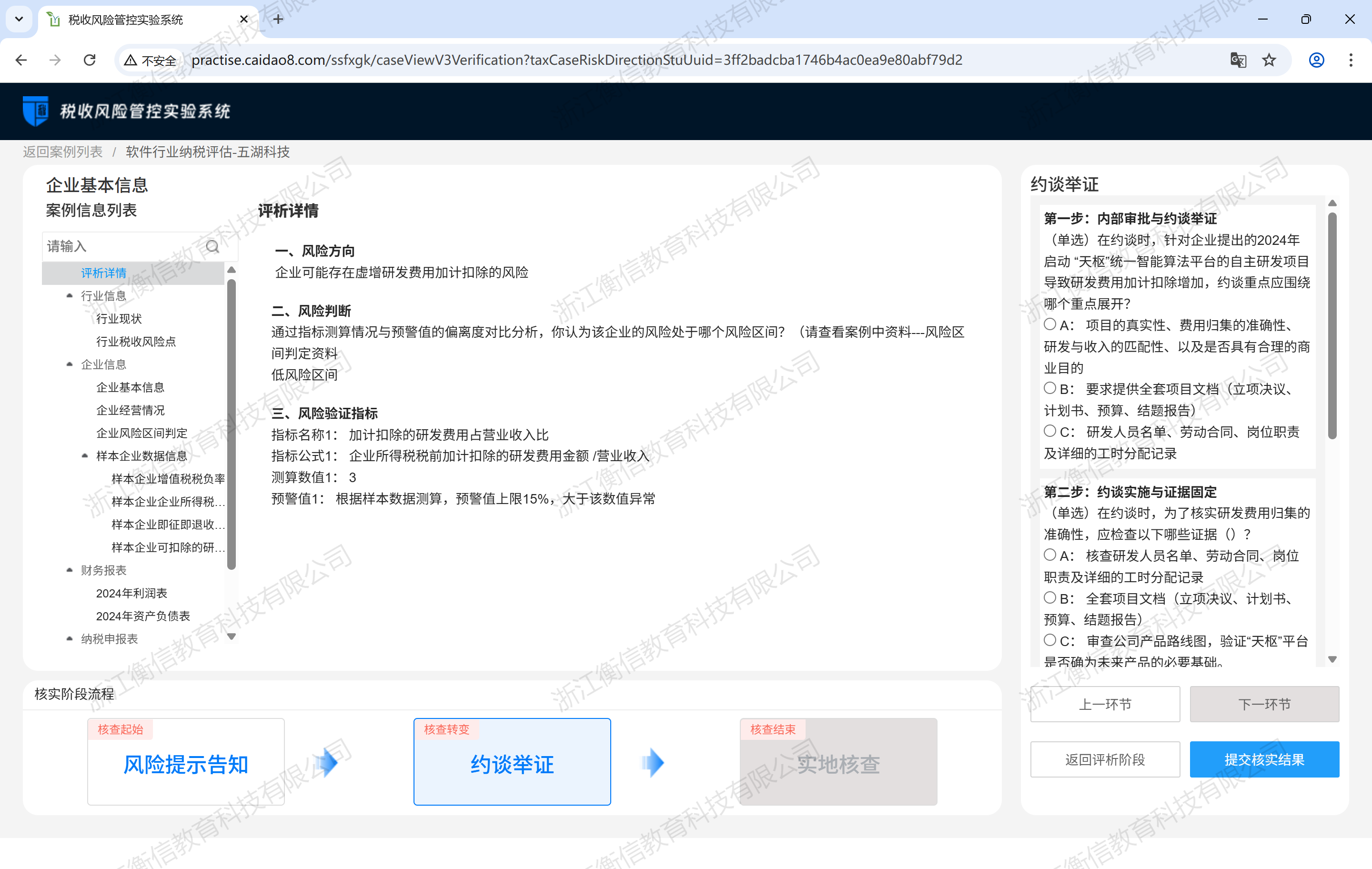Collapse the 财务报表 tree node

70,570
